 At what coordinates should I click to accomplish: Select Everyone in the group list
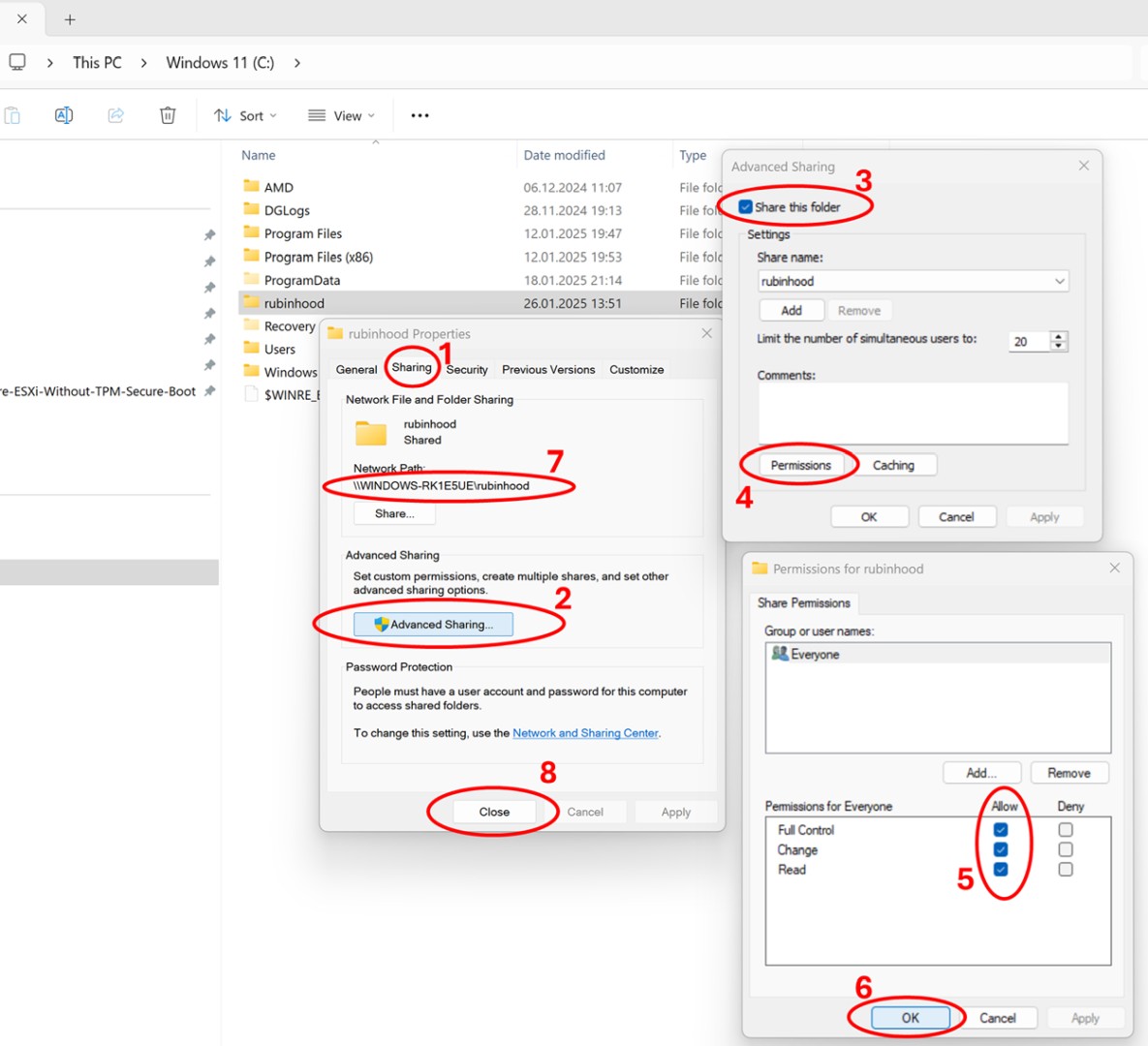point(938,654)
